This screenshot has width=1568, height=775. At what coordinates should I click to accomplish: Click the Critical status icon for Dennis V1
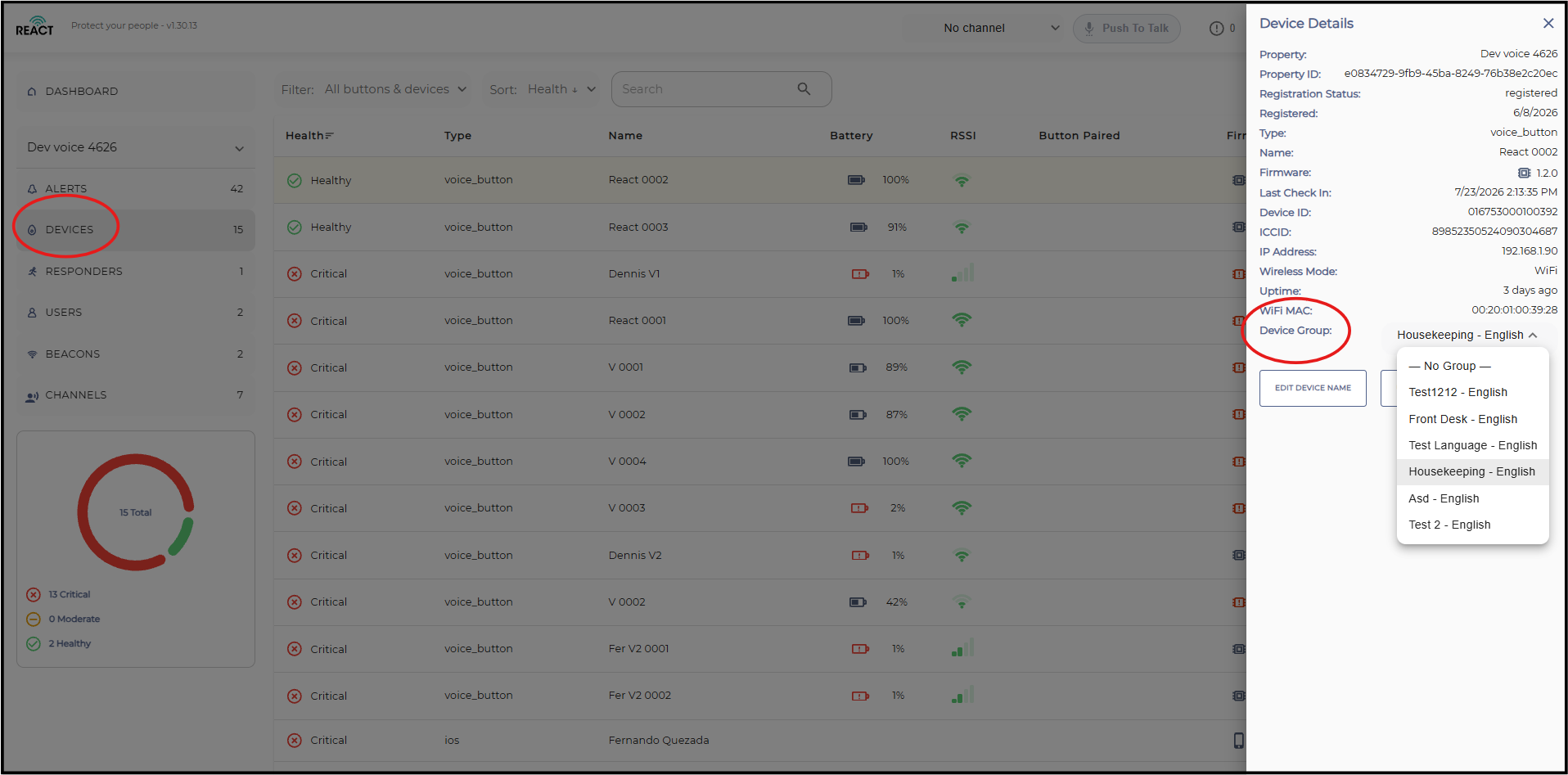pos(295,273)
